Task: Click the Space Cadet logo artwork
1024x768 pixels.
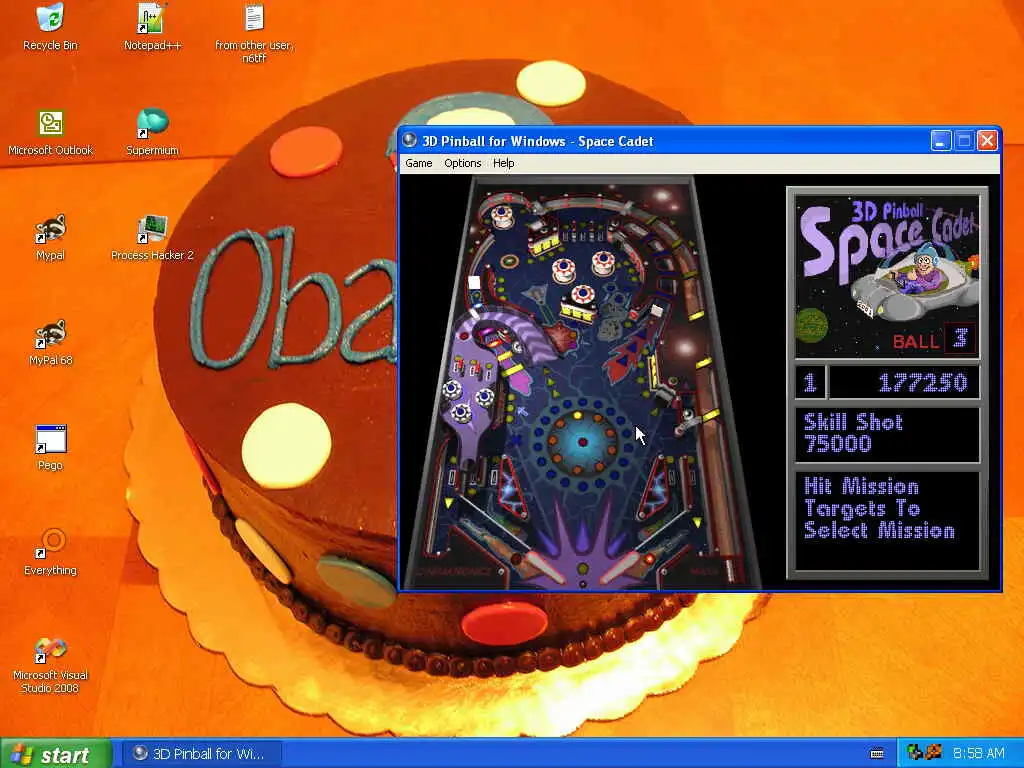Action: click(x=887, y=276)
